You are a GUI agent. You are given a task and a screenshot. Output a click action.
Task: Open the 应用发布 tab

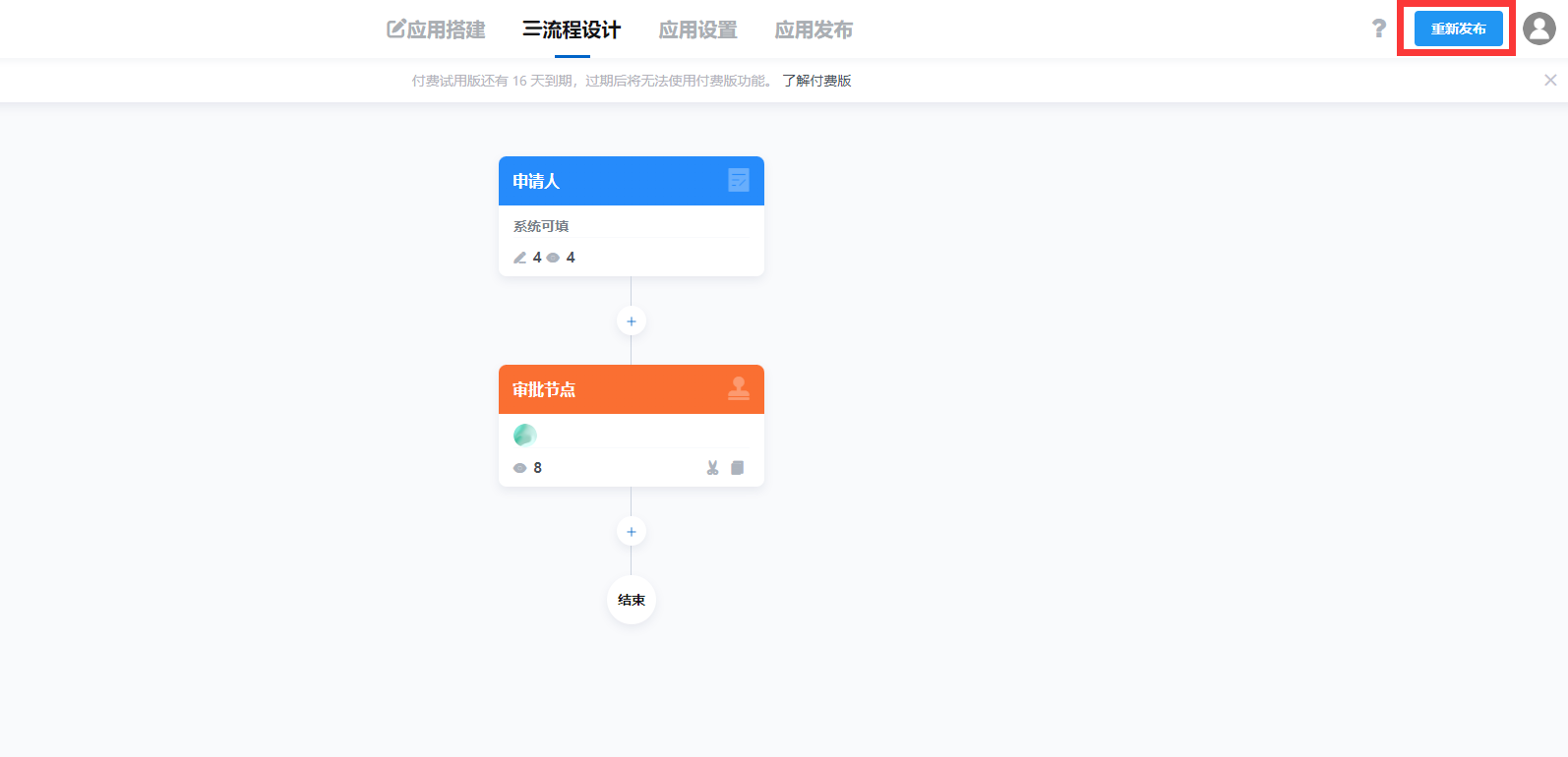[814, 29]
